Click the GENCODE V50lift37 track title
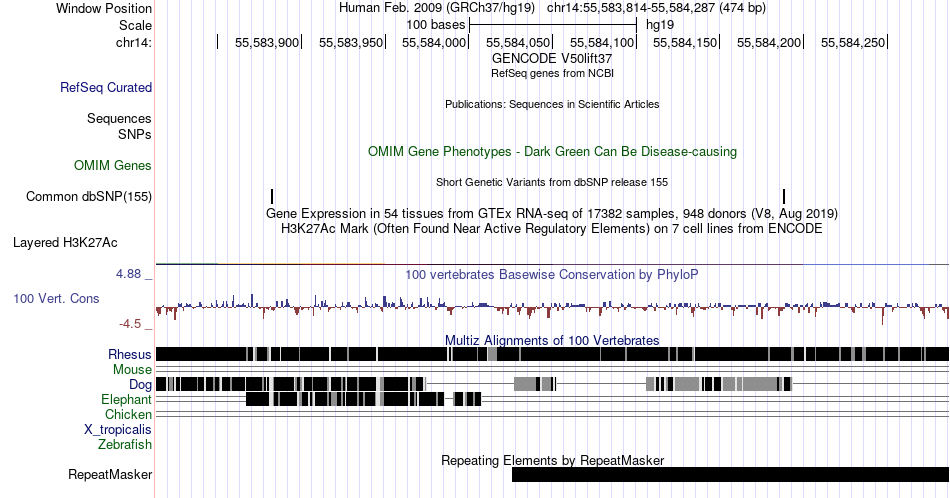Image resolution: width=950 pixels, height=498 pixels. [x=552, y=59]
